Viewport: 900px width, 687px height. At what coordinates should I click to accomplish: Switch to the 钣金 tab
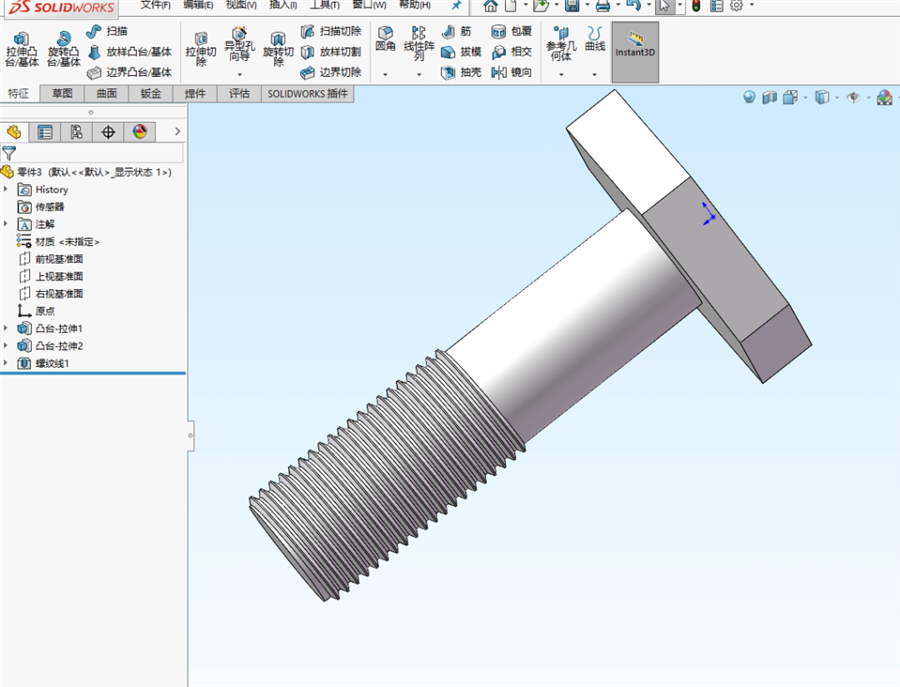click(150, 94)
